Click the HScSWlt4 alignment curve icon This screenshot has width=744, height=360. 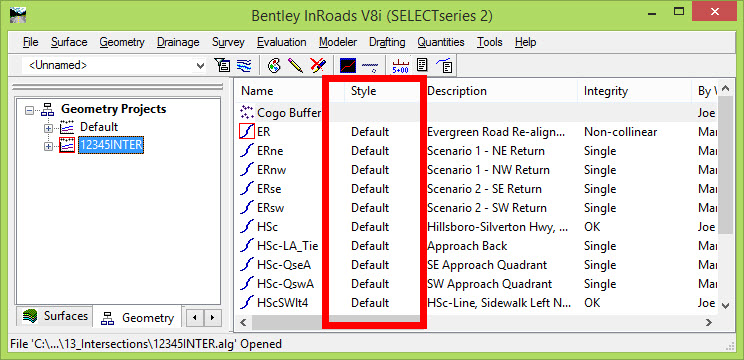tap(247, 303)
